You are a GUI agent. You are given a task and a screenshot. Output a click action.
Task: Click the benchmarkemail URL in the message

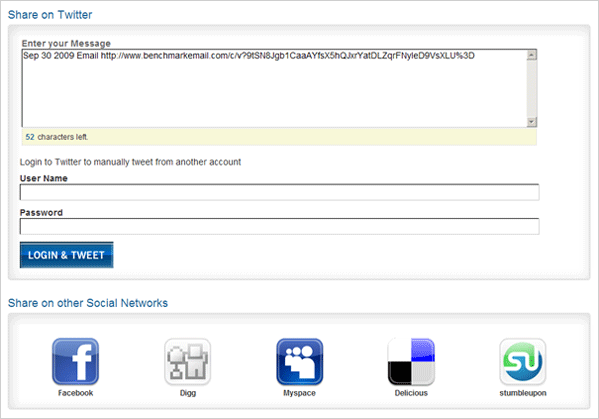pos(288,56)
